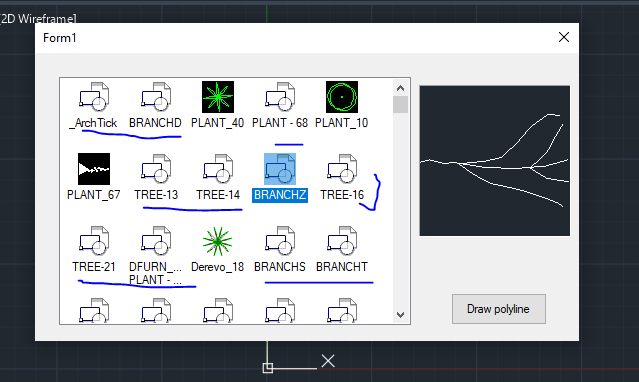This screenshot has width=639, height=382.
Task: Select the TREE-21 block icon
Action: tap(94, 241)
